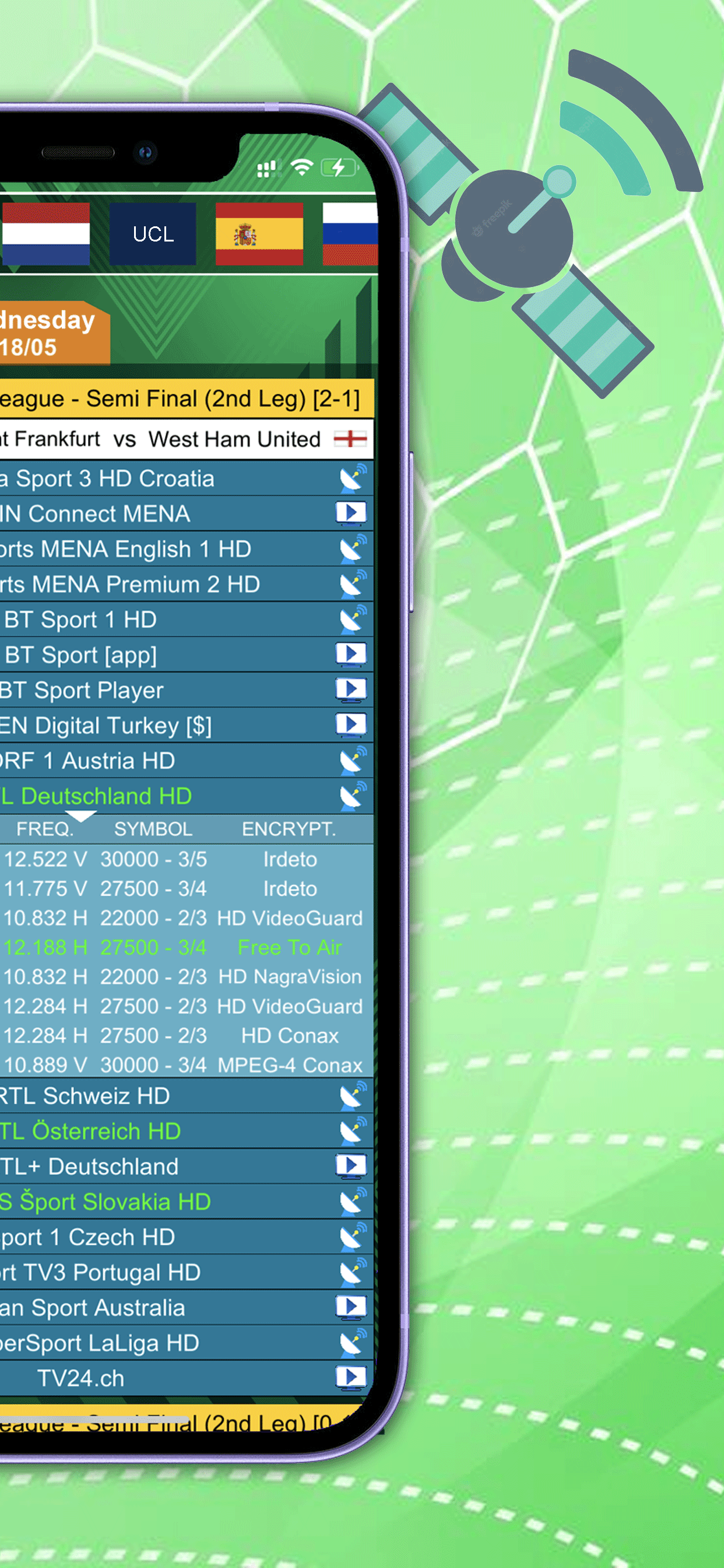Select frequency row 11.775 V Irdeto
Image resolution: width=724 pixels, height=1568 pixels.
[186, 888]
